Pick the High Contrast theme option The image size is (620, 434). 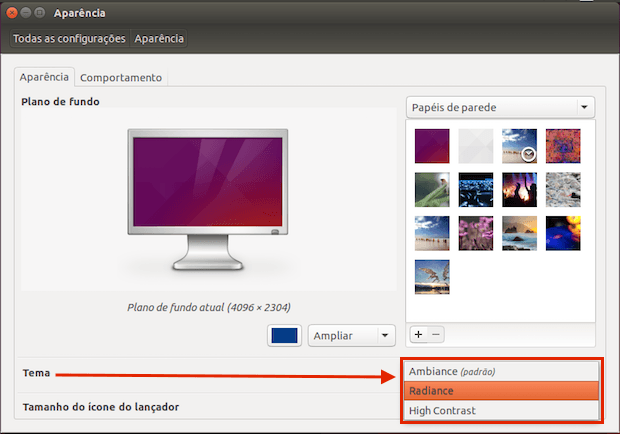pos(501,411)
